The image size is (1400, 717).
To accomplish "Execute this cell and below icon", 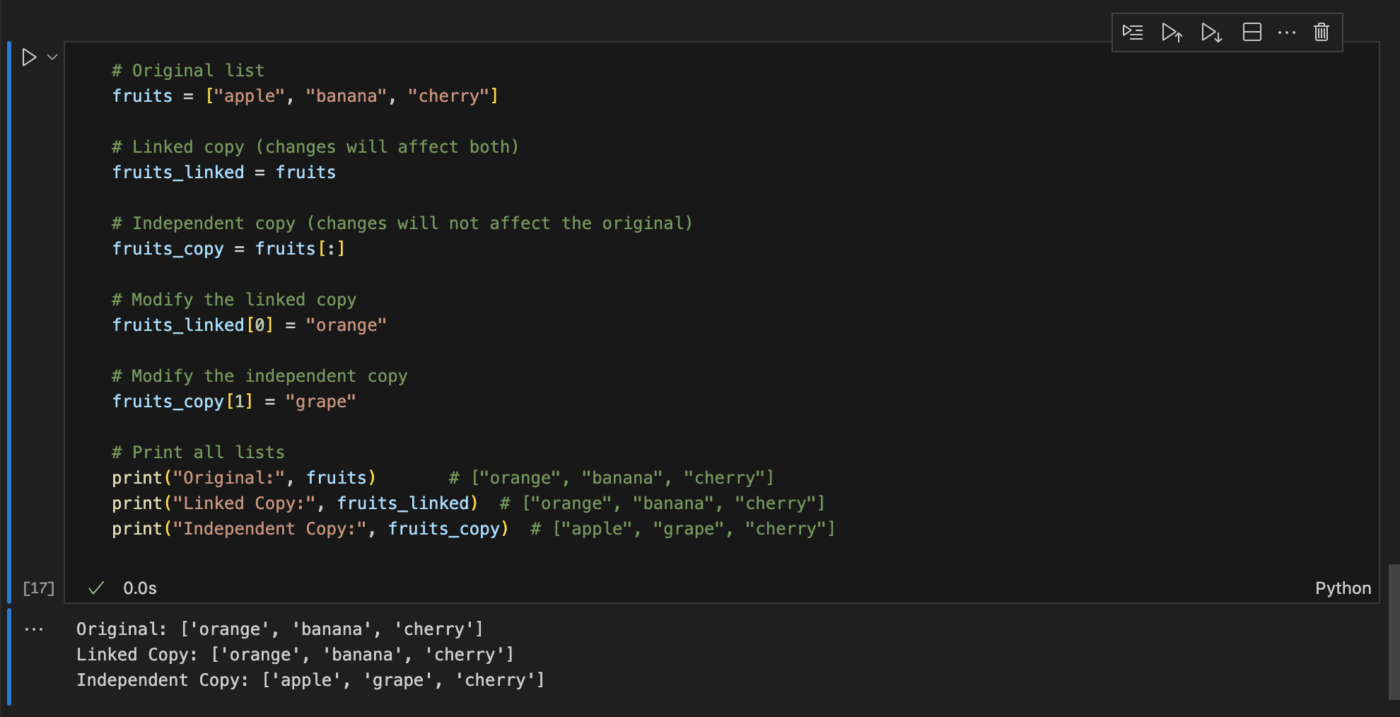I will [x=1211, y=32].
